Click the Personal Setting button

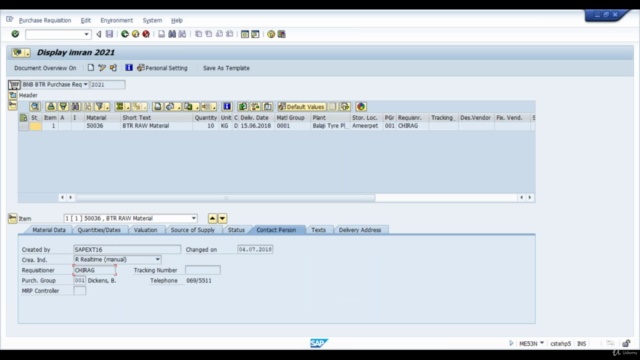point(162,68)
